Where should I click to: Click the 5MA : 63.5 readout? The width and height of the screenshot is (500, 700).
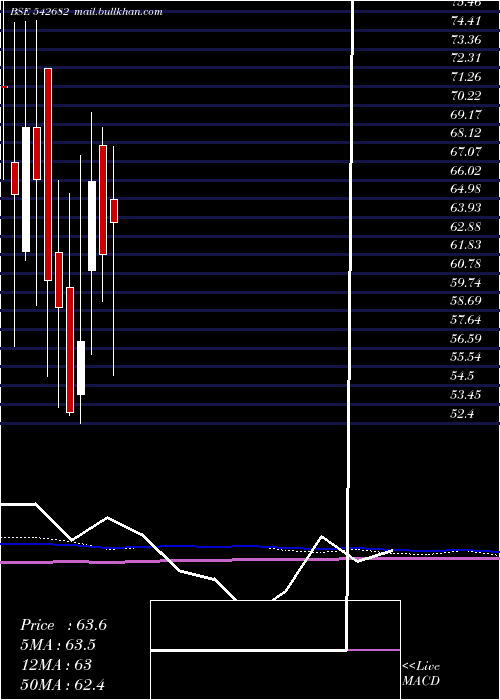(58, 645)
